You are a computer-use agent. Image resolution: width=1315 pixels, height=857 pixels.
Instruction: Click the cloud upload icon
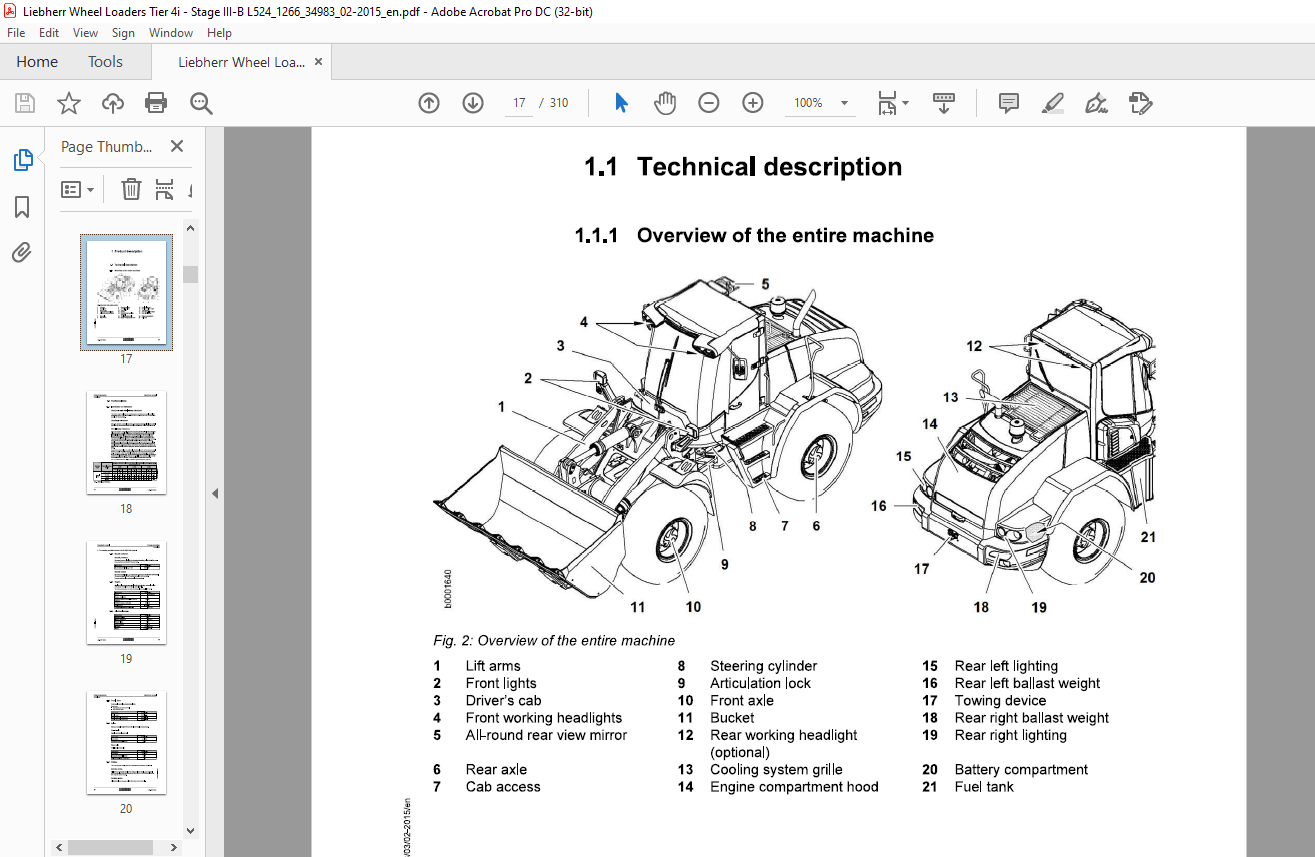[x=113, y=103]
